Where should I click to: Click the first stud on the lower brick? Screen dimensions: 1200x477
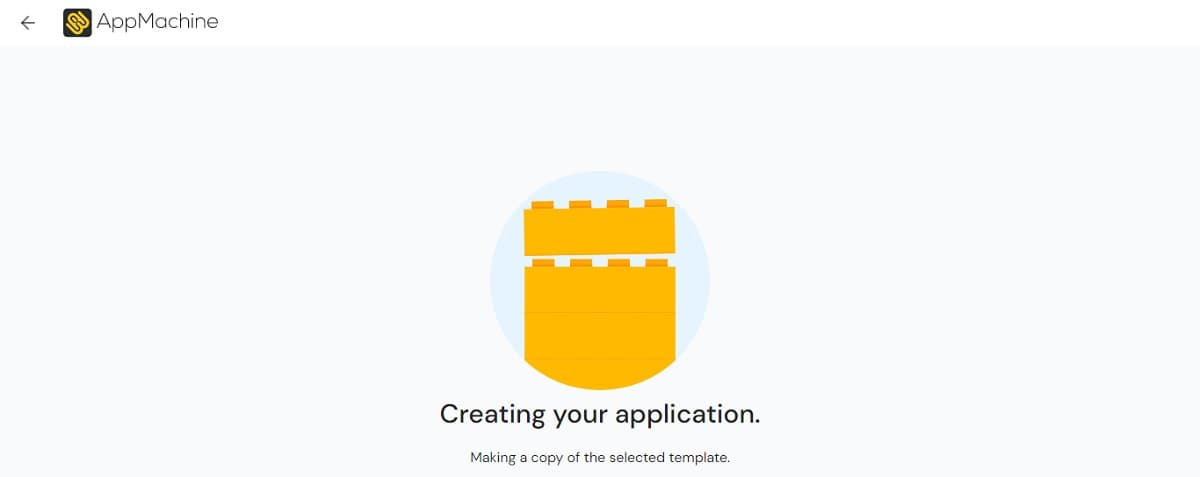[x=543, y=263]
